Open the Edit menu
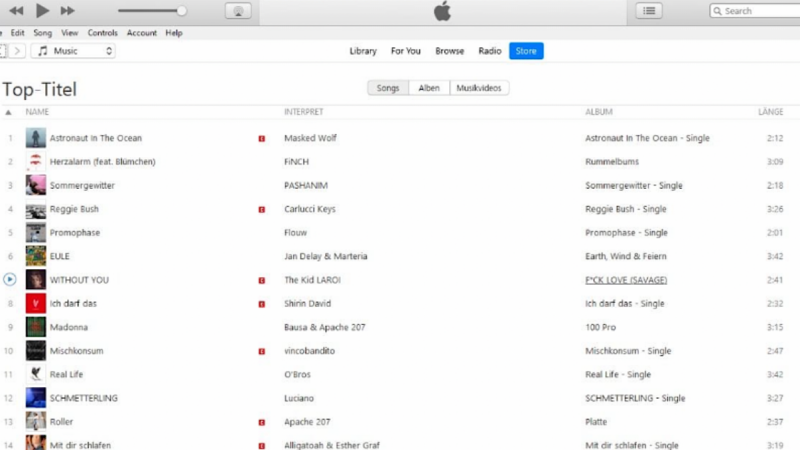Viewport: 800px width, 450px height. (x=17, y=33)
